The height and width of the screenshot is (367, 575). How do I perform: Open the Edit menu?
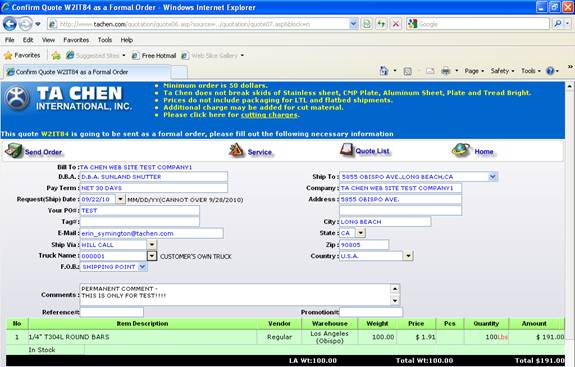coord(28,40)
